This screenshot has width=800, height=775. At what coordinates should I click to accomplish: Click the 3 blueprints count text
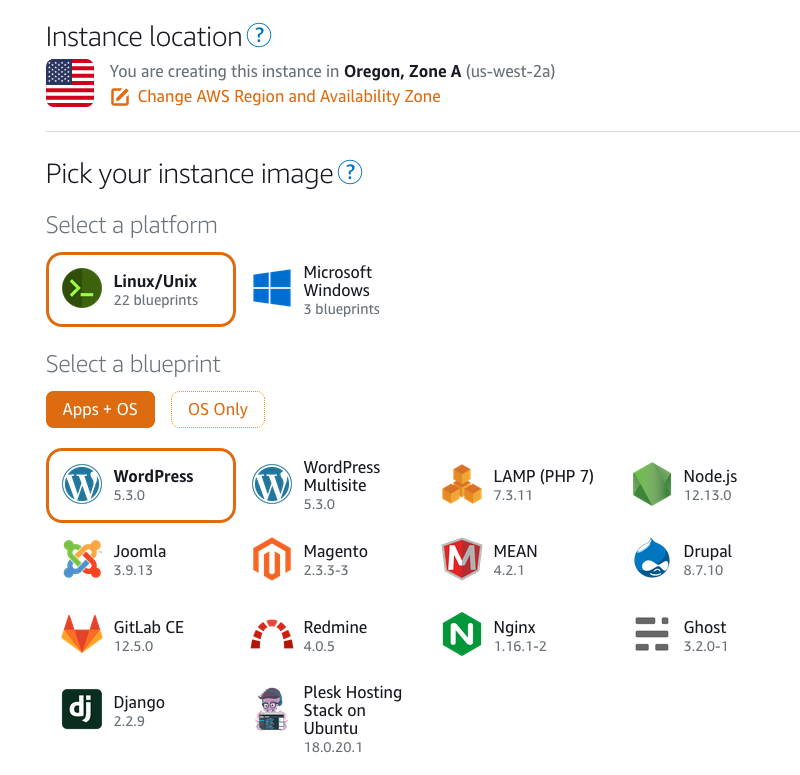coord(341,309)
